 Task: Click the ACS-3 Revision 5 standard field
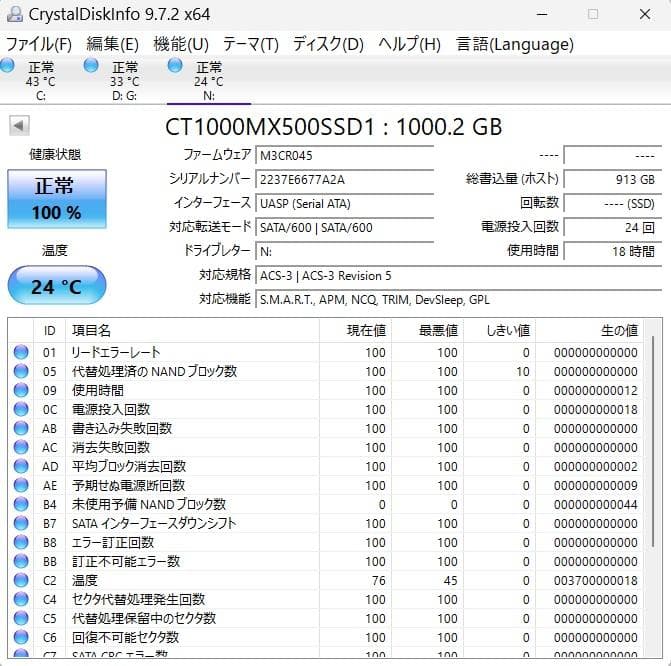459,275
